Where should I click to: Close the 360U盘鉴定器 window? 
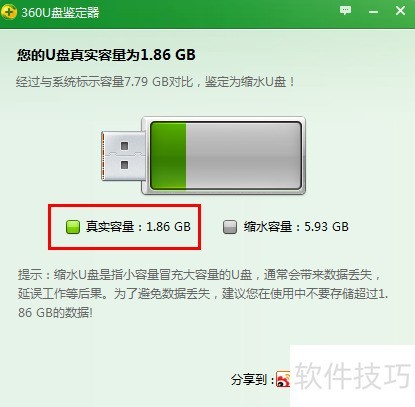pos(400,11)
